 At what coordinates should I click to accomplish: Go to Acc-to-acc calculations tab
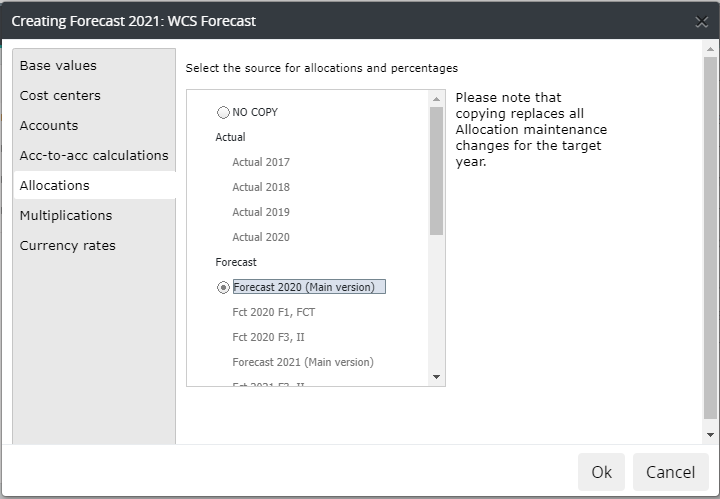pyautogui.click(x=94, y=156)
